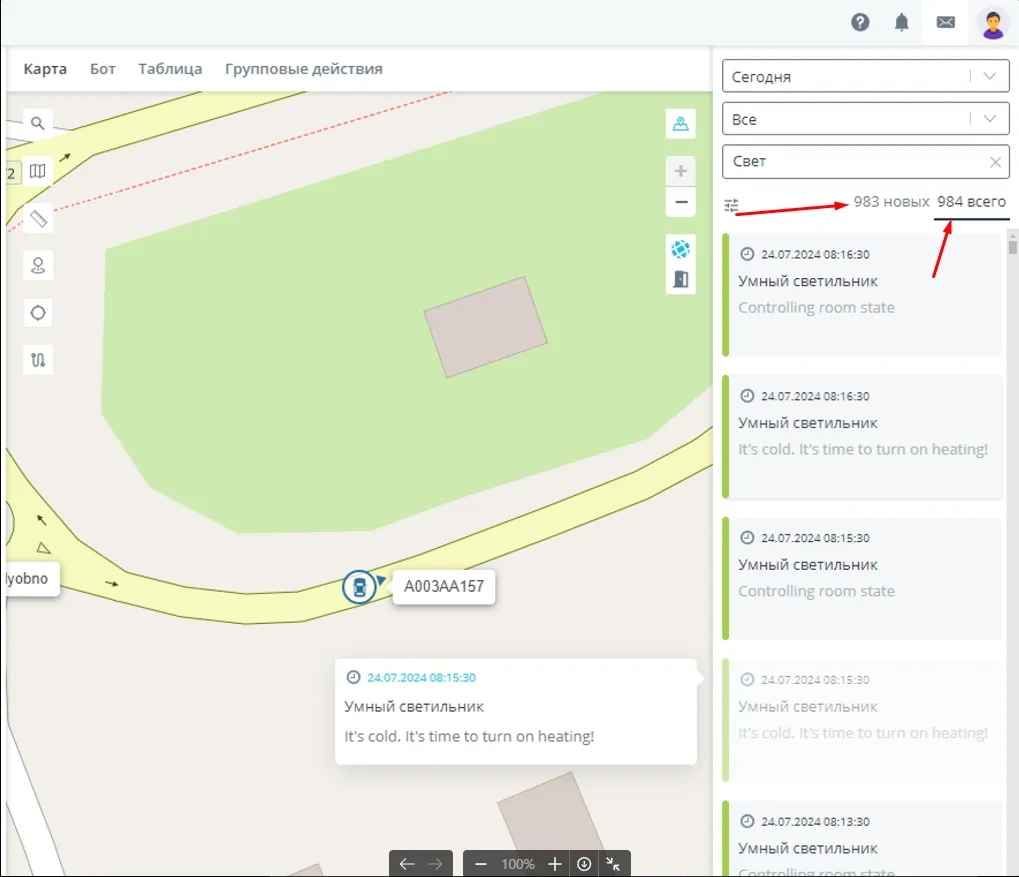Screen dimensions: 1019x877
Task: Click the A003AA157 vehicle label
Action: click(x=444, y=586)
